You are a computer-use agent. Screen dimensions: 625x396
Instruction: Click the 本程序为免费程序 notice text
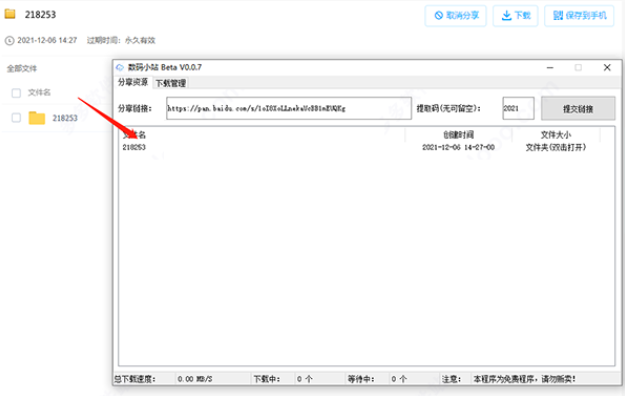[524, 379]
